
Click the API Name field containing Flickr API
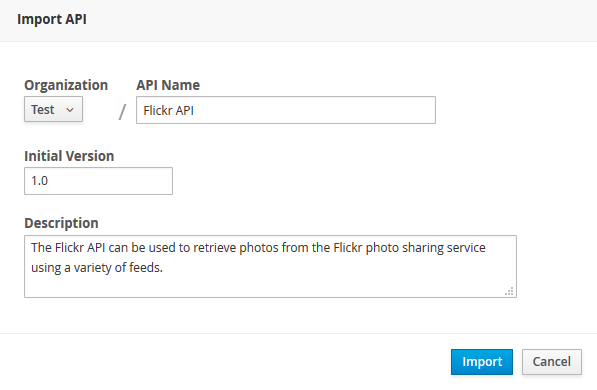click(286, 110)
